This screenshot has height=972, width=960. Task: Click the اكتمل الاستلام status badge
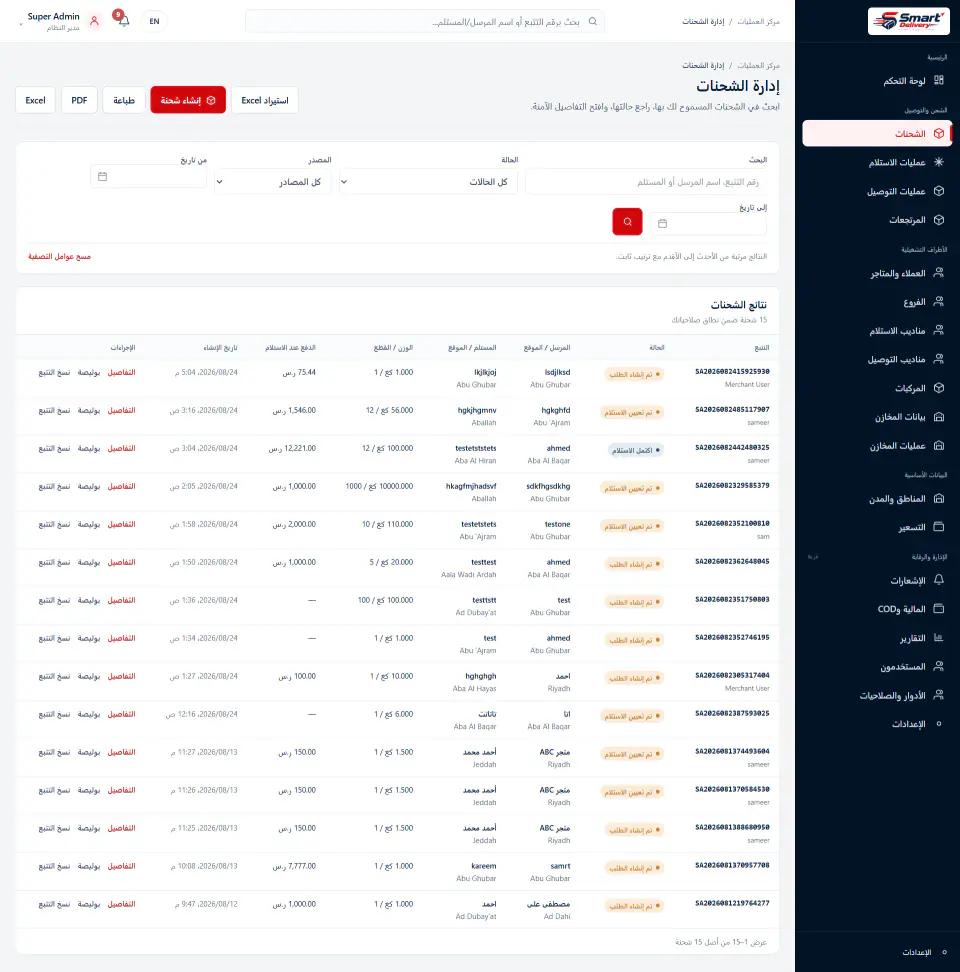(x=636, y=451)
